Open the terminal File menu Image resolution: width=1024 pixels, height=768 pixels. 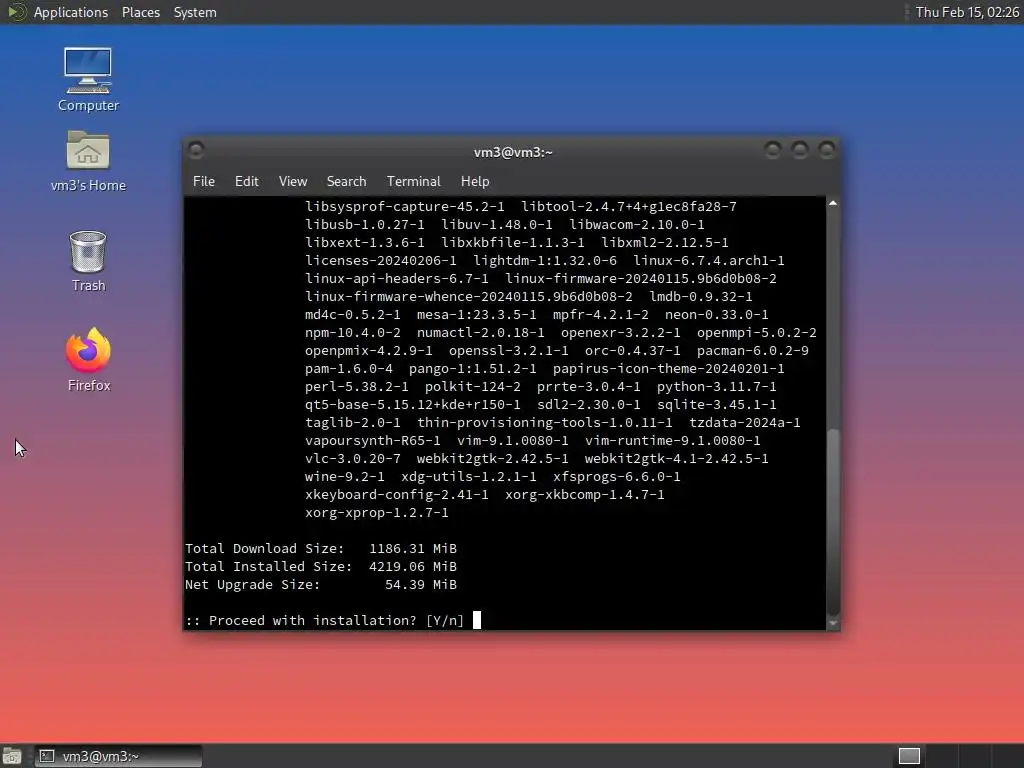coord(204,182)
